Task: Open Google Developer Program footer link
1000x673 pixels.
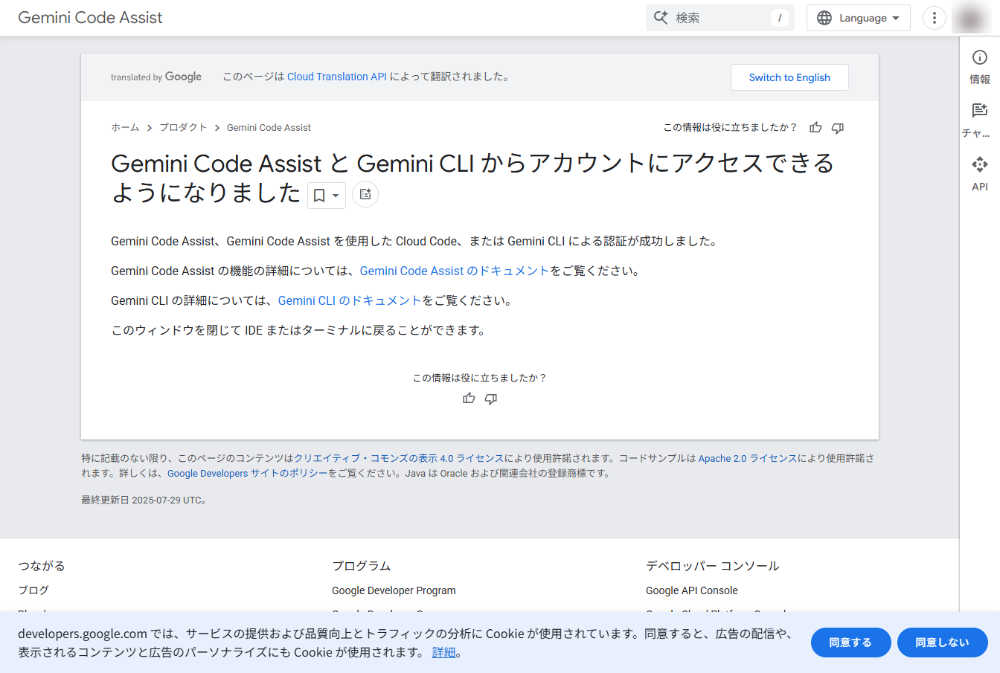Action: coord(393,590)
